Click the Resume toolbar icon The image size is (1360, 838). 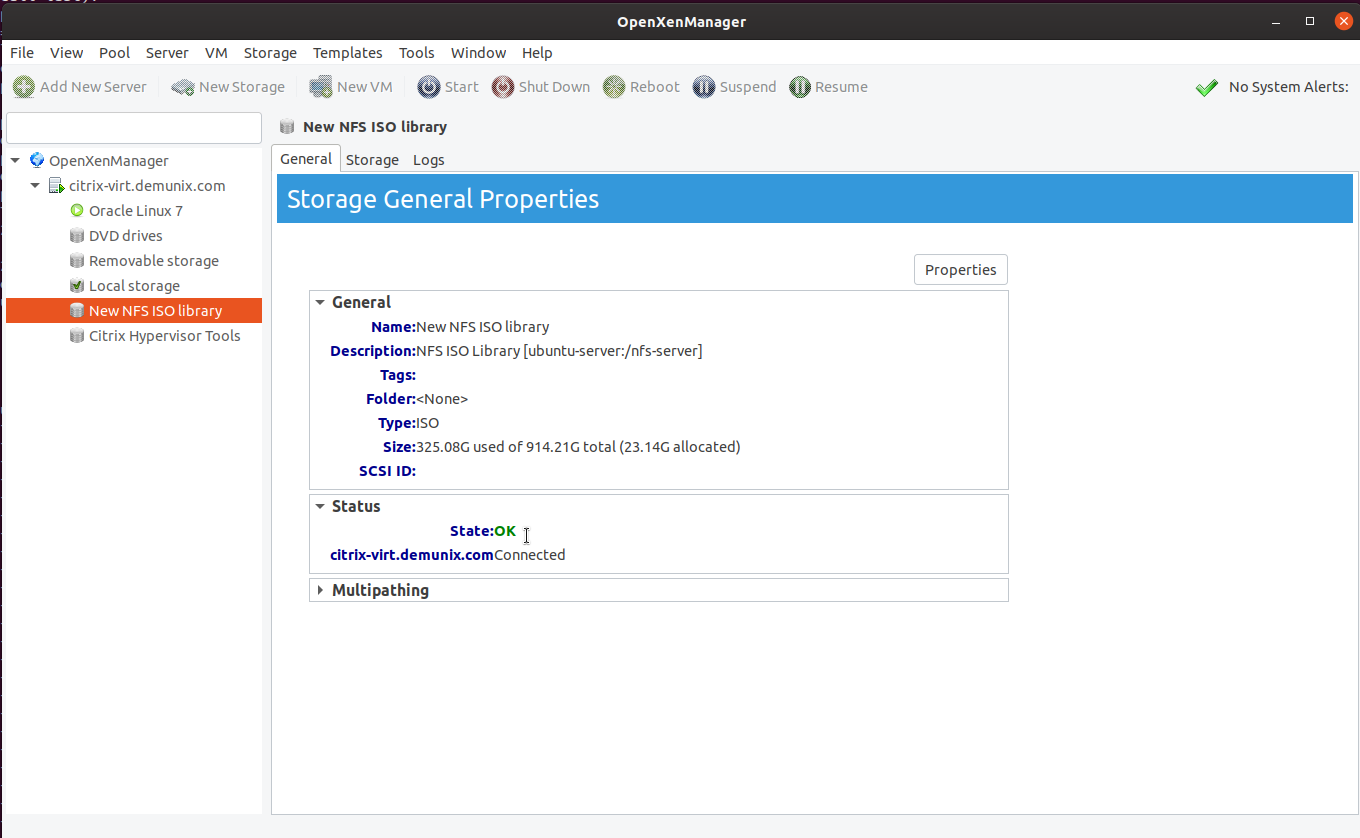click(x=800, y=87)
